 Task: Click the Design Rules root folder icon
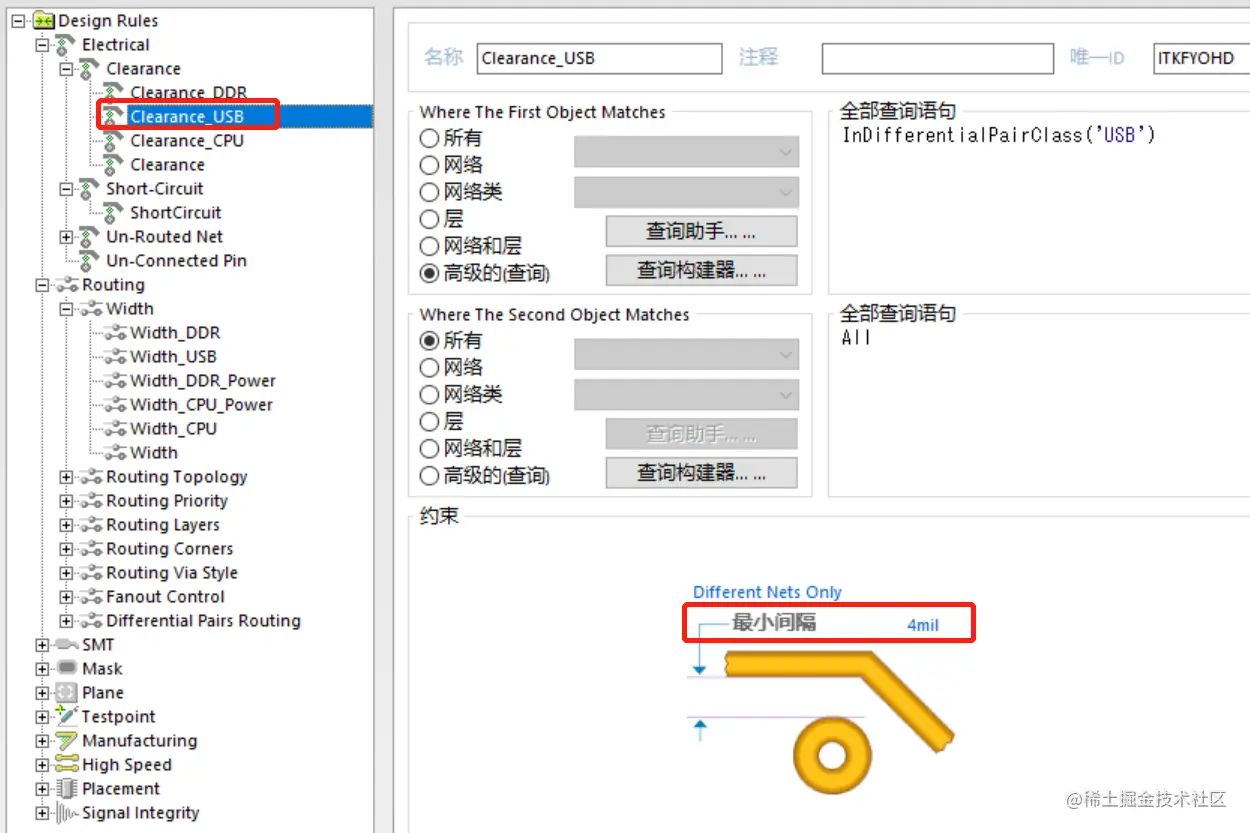tap(44, 20)
